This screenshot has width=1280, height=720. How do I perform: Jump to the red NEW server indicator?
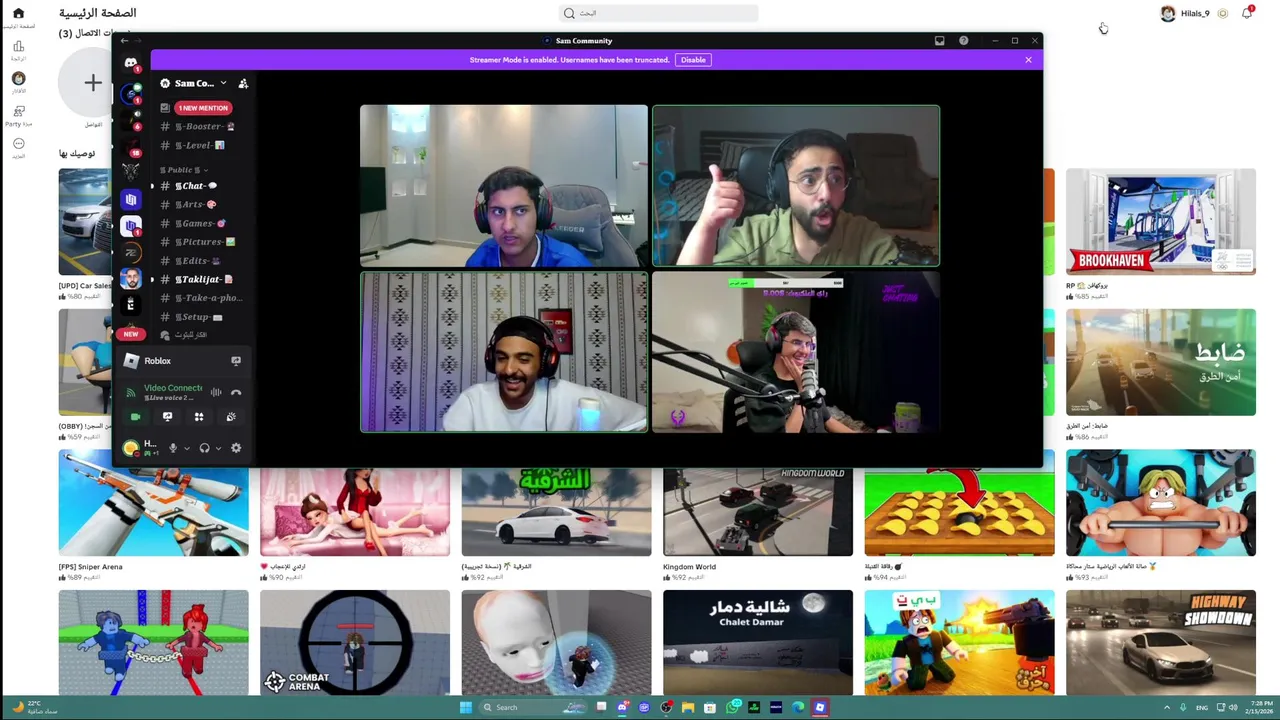pos(131,334)
